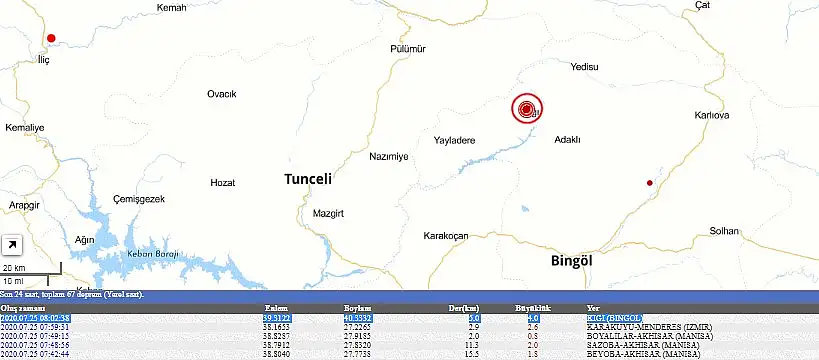Screen dimensions: 819x360
Task: Click the large red epicenter marker
Action: (x=526, y=109)
